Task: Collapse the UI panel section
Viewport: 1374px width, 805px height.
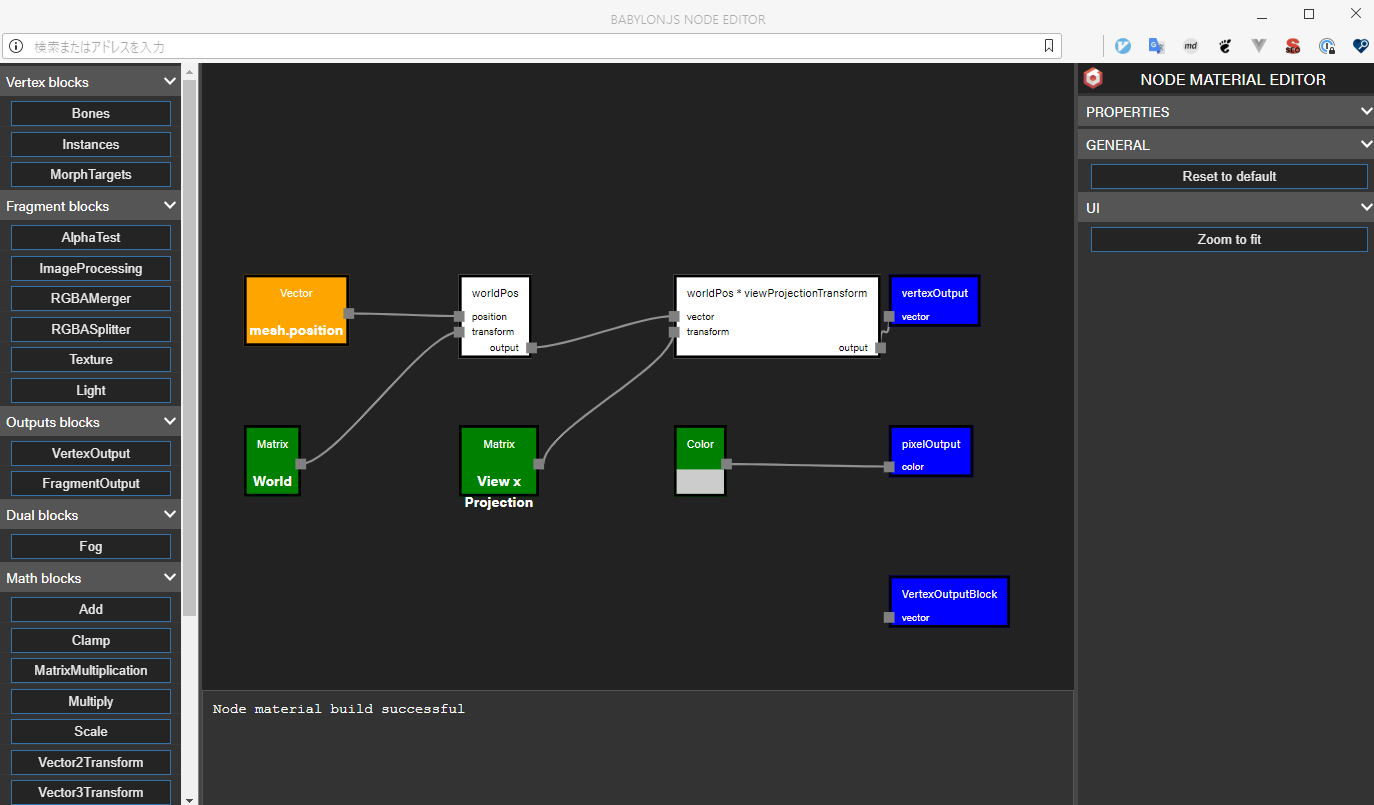Action: pos(1366,208)
